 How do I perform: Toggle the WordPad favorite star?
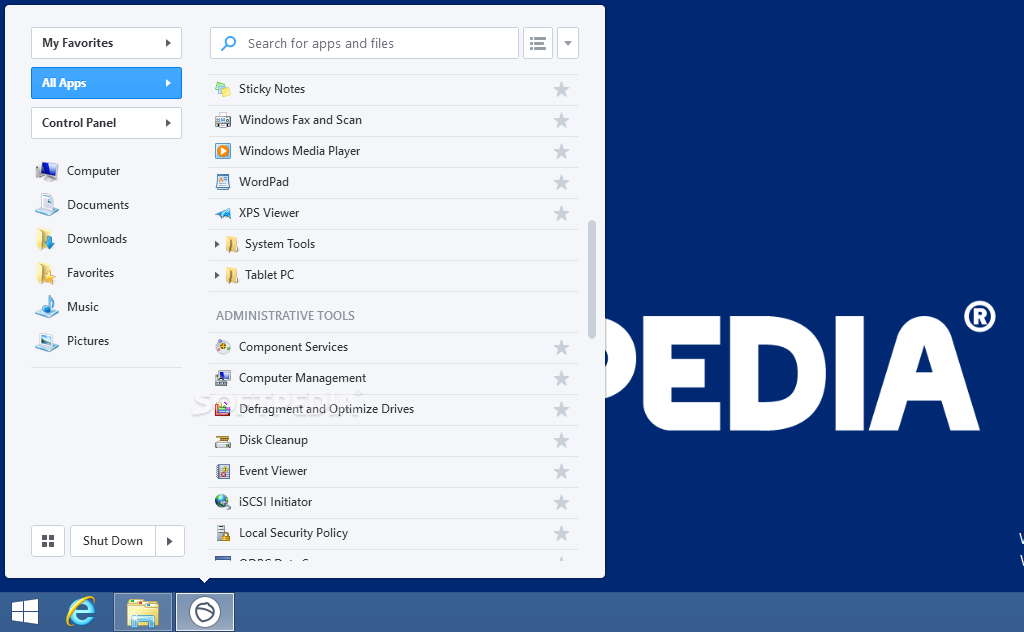pos(561,183)
